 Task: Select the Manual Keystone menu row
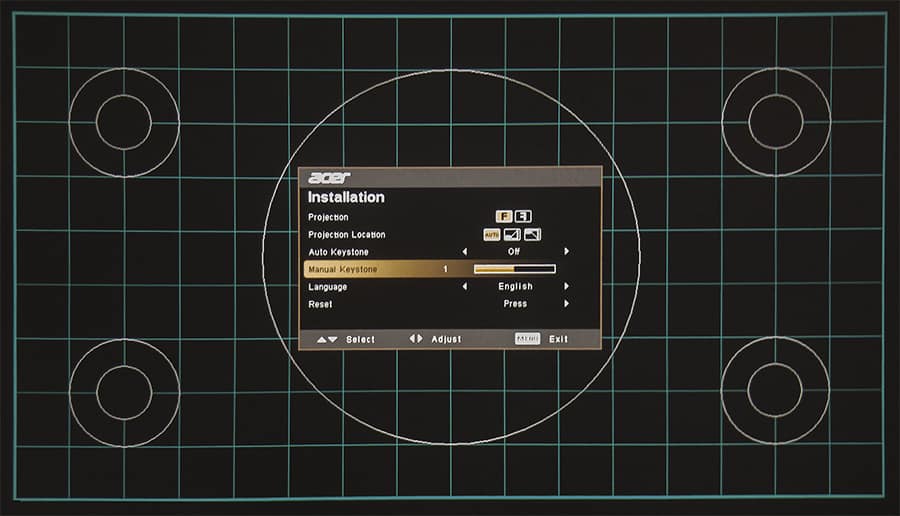pyautogui.click(x=343, y=269)
